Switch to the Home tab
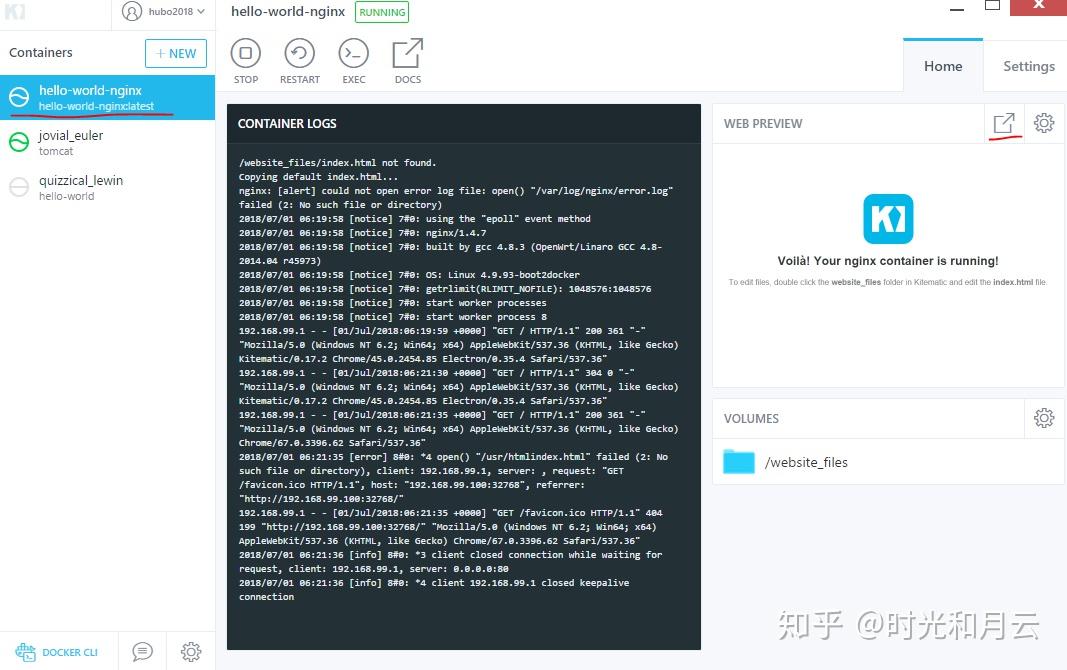 [943, 66]
